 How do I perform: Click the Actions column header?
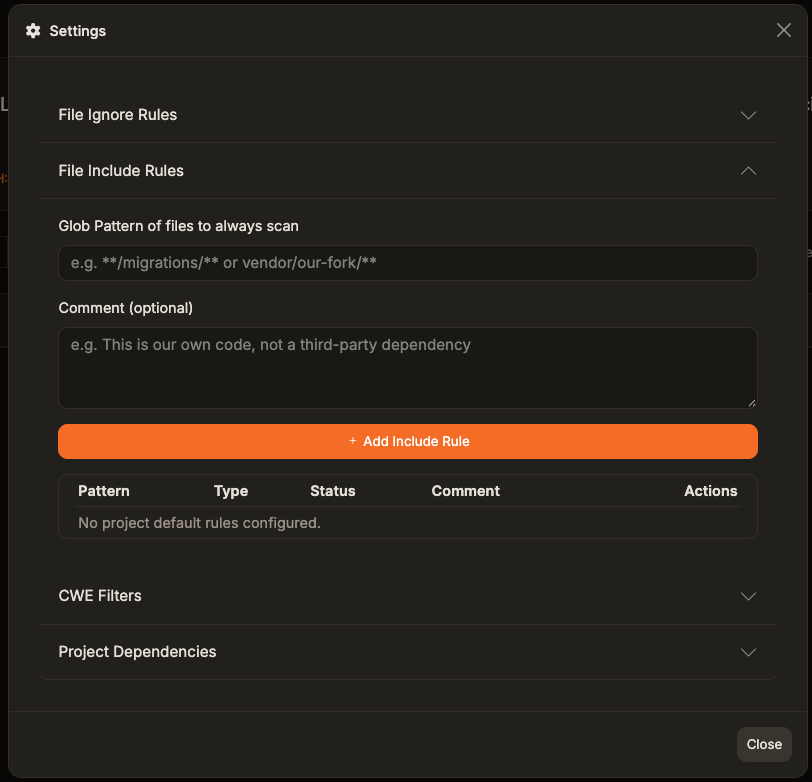click(710, 491)
